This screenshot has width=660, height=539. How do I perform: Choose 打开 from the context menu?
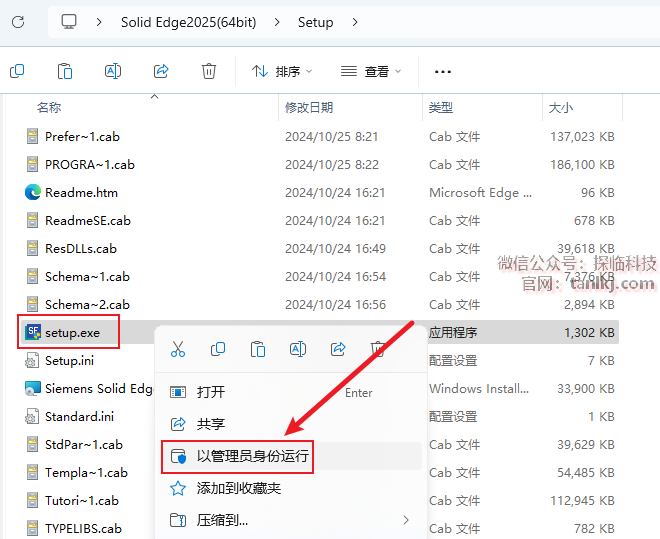pyautogui.click(x=291, y=393)
